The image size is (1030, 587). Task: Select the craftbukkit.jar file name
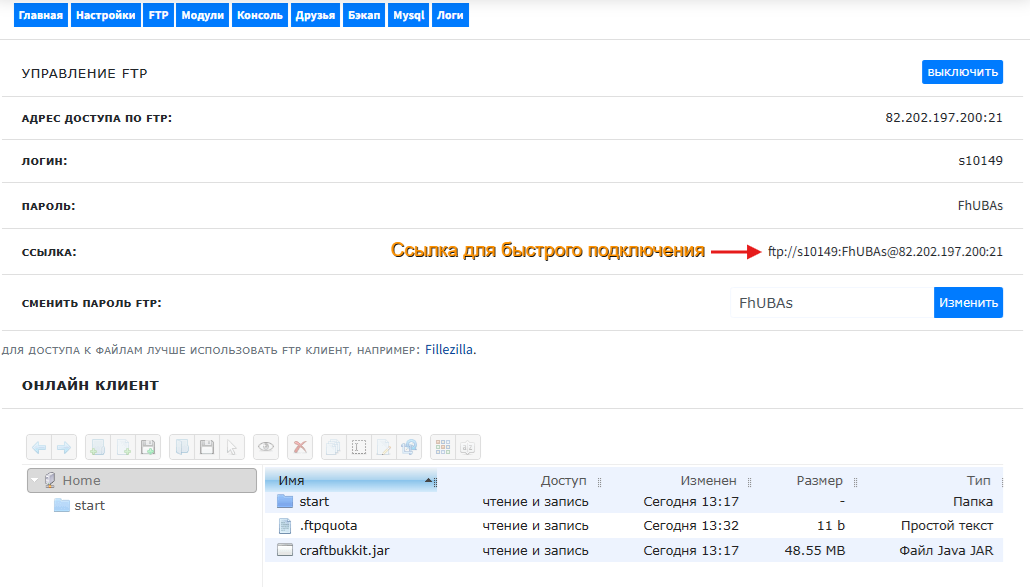(x=344, y=550)
